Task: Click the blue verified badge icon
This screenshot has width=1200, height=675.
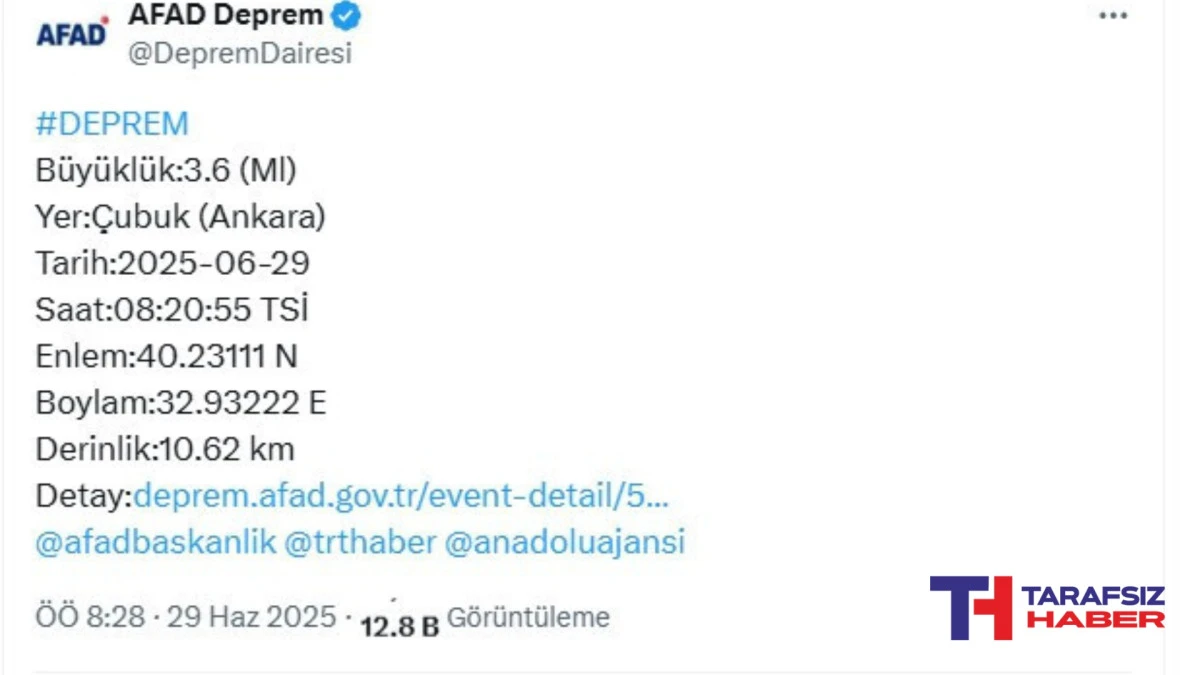Action: (347, 17)
